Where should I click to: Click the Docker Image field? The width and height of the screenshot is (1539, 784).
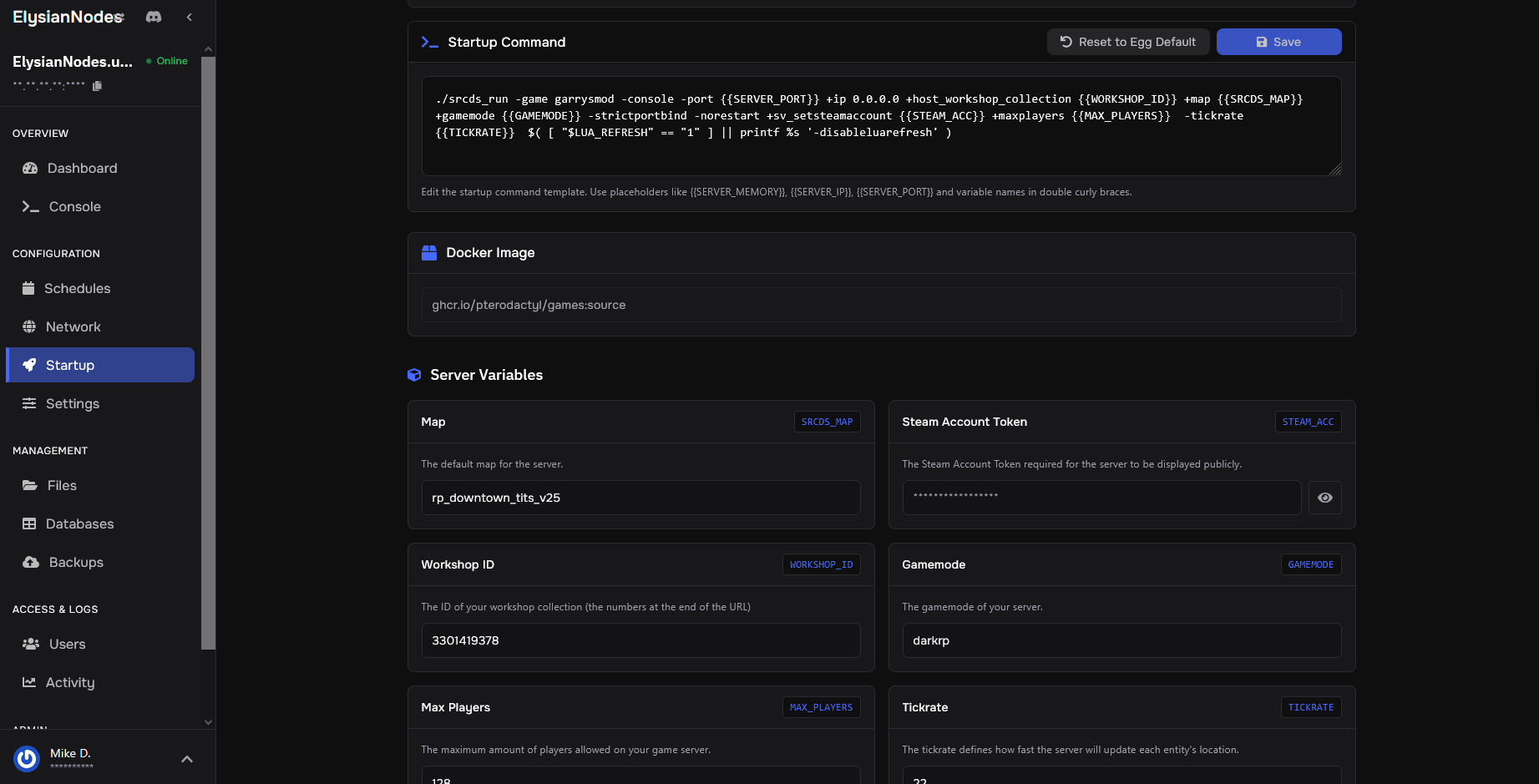(x=881, y=305)
